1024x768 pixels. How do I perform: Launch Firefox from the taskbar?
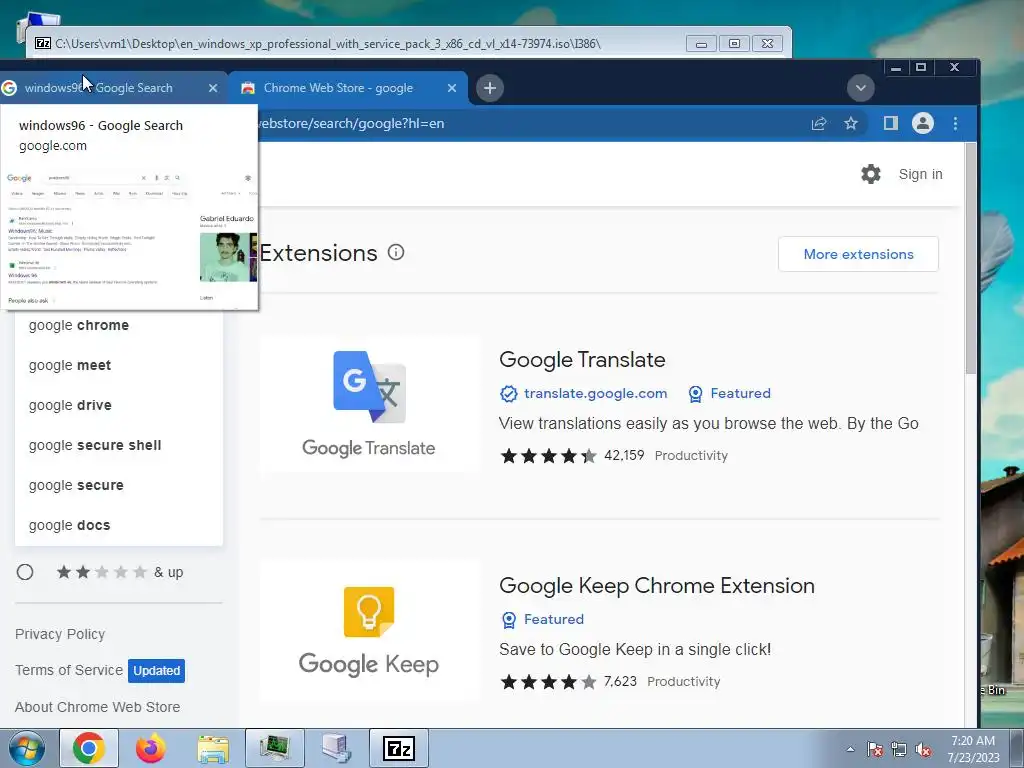pos(151,748)
